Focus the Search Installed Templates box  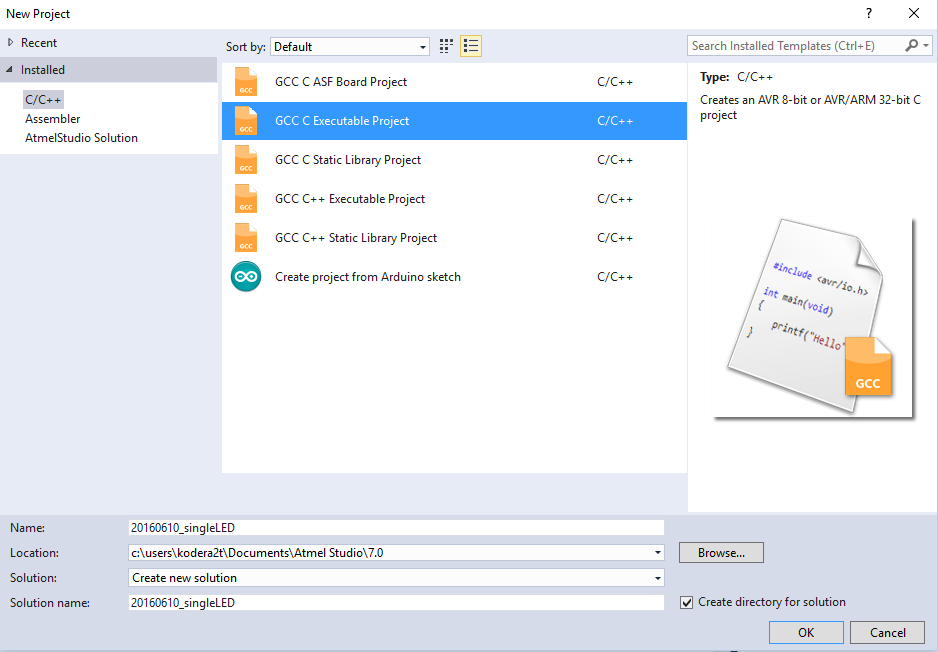coord(796,45)
